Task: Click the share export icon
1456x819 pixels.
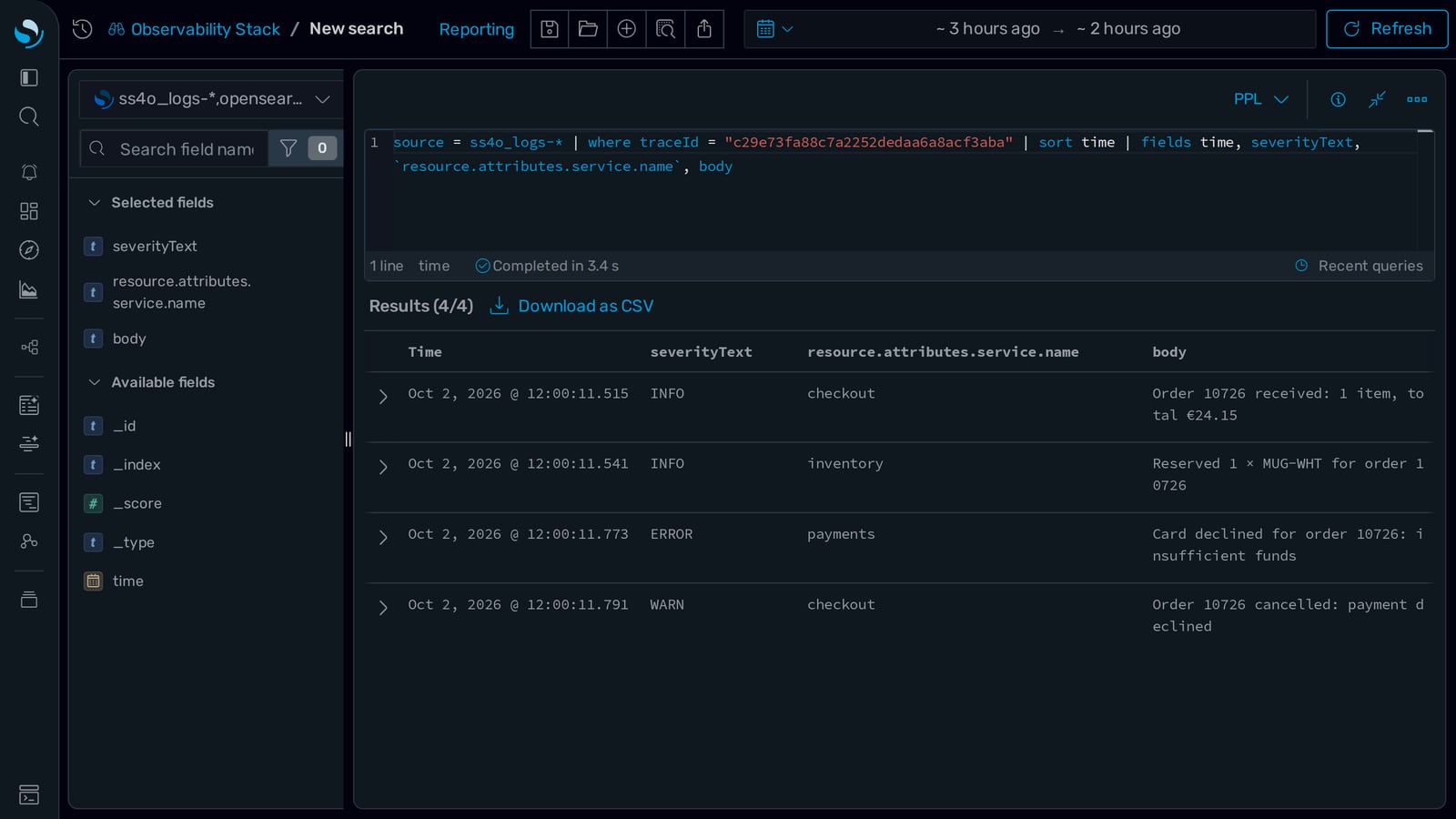Action: click(x=704, y=29)
